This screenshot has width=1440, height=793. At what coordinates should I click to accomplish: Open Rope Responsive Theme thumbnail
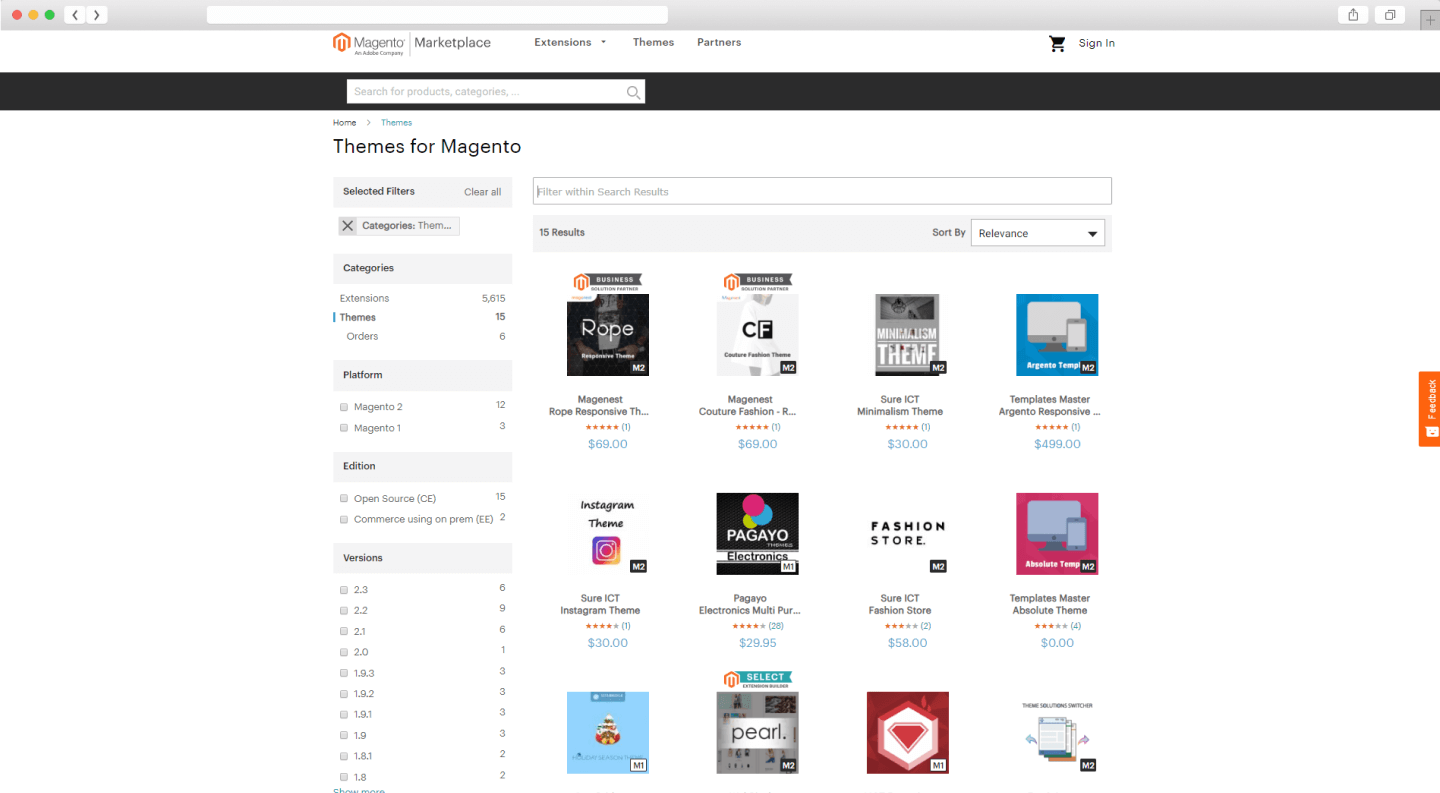[x=608, y=334]
